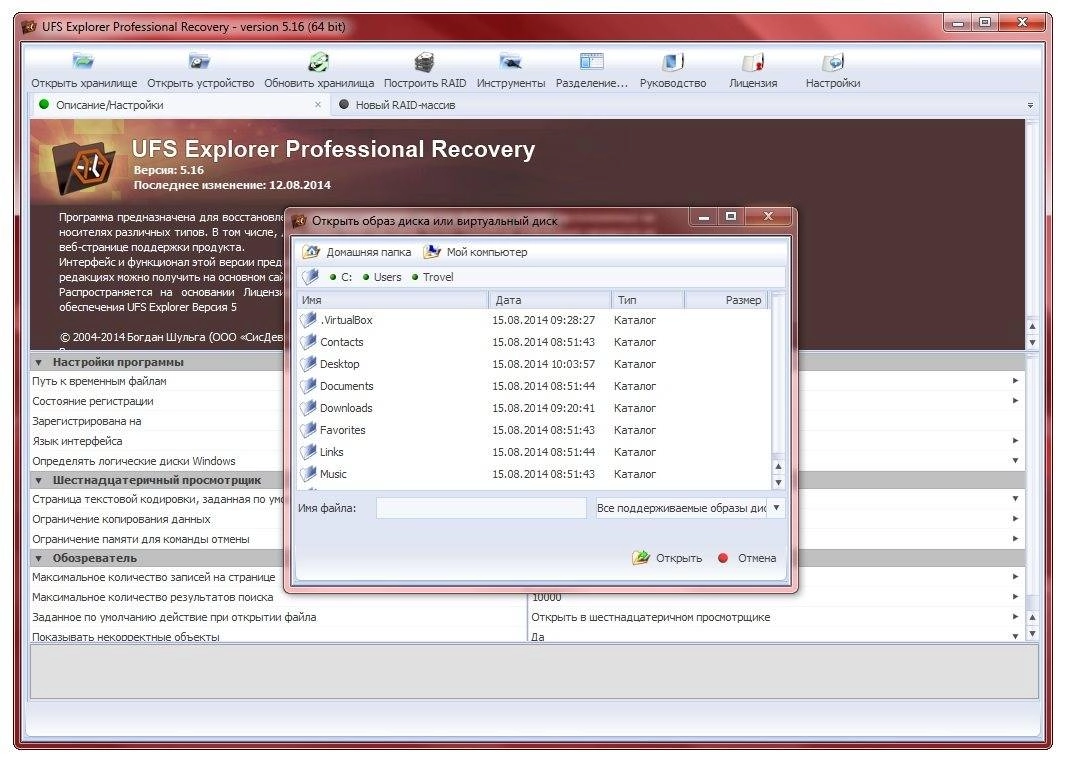
Task: Collapse the Настройки программы section
Action: click(x=39, y=362)
